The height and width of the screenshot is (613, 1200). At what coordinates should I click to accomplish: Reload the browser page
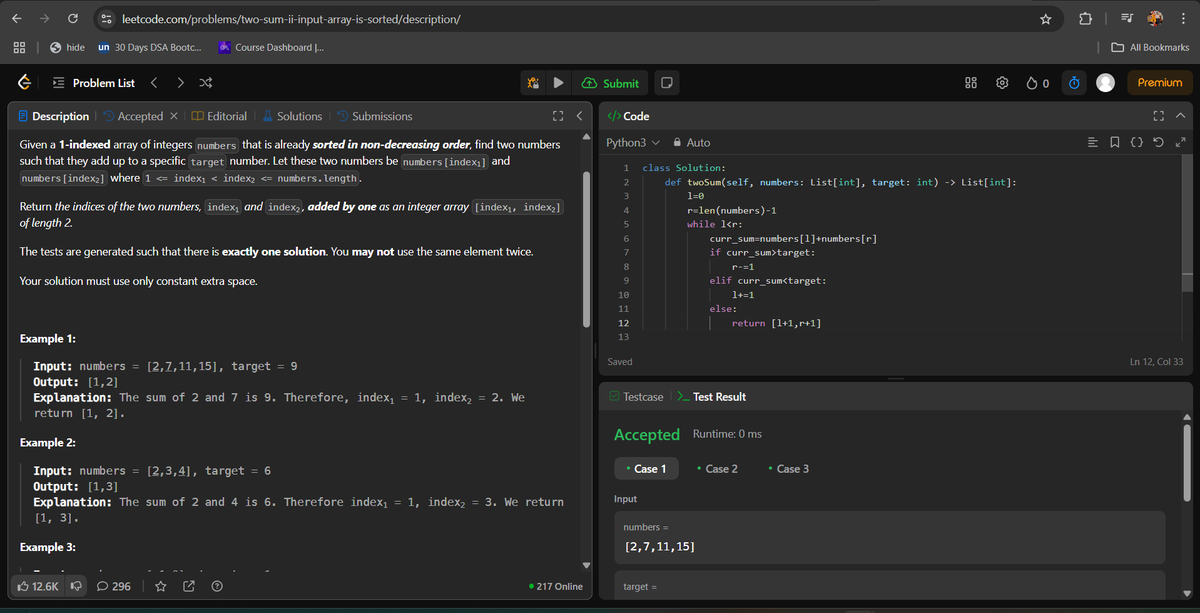tap(72, 19)
